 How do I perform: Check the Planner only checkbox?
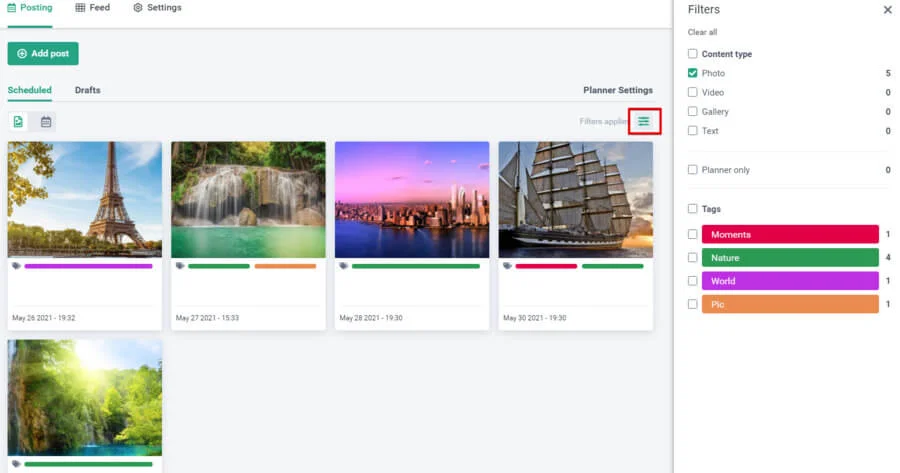[x=693, y=170]
